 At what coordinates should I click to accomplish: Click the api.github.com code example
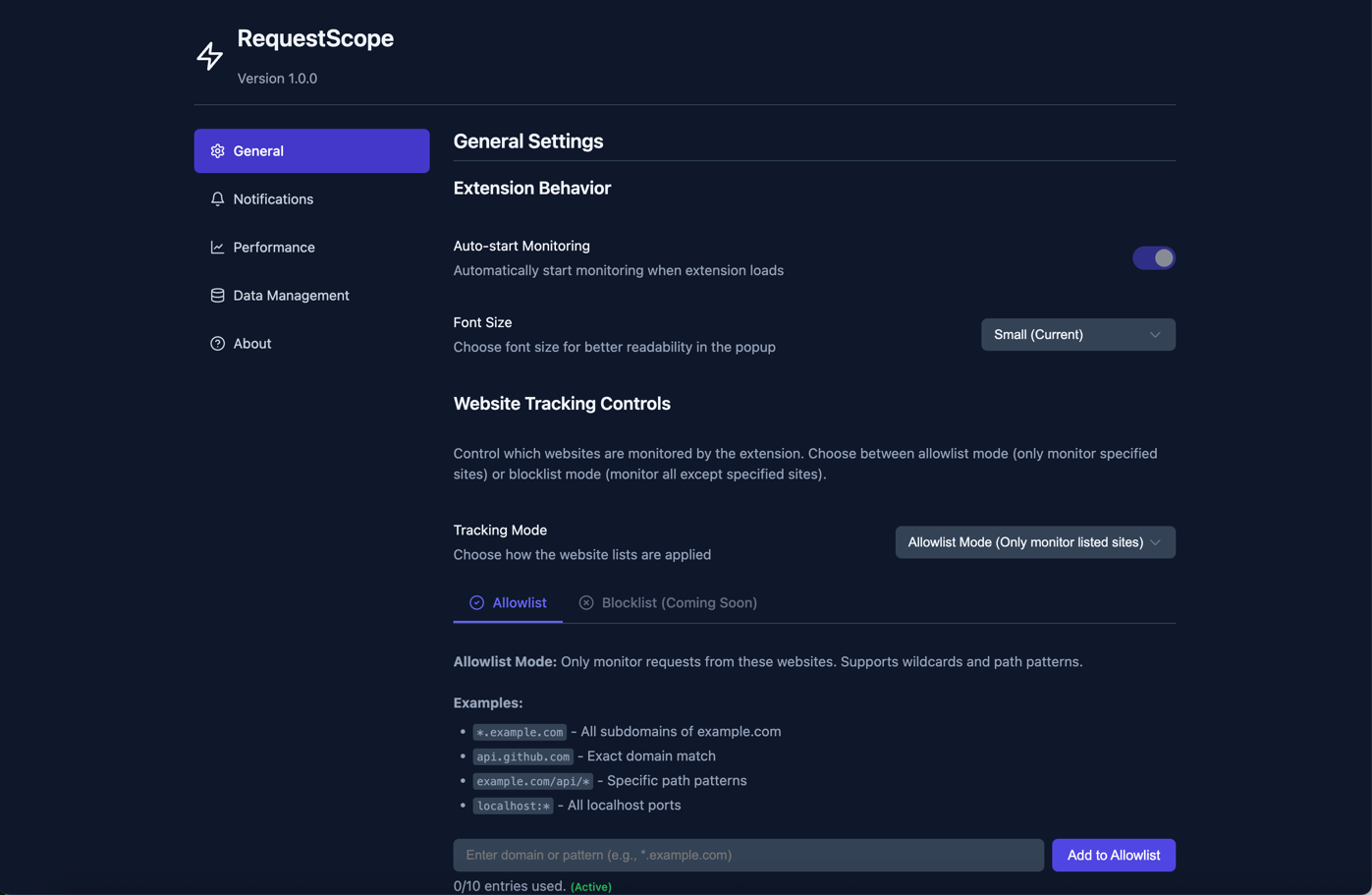[x=522, y=756]
